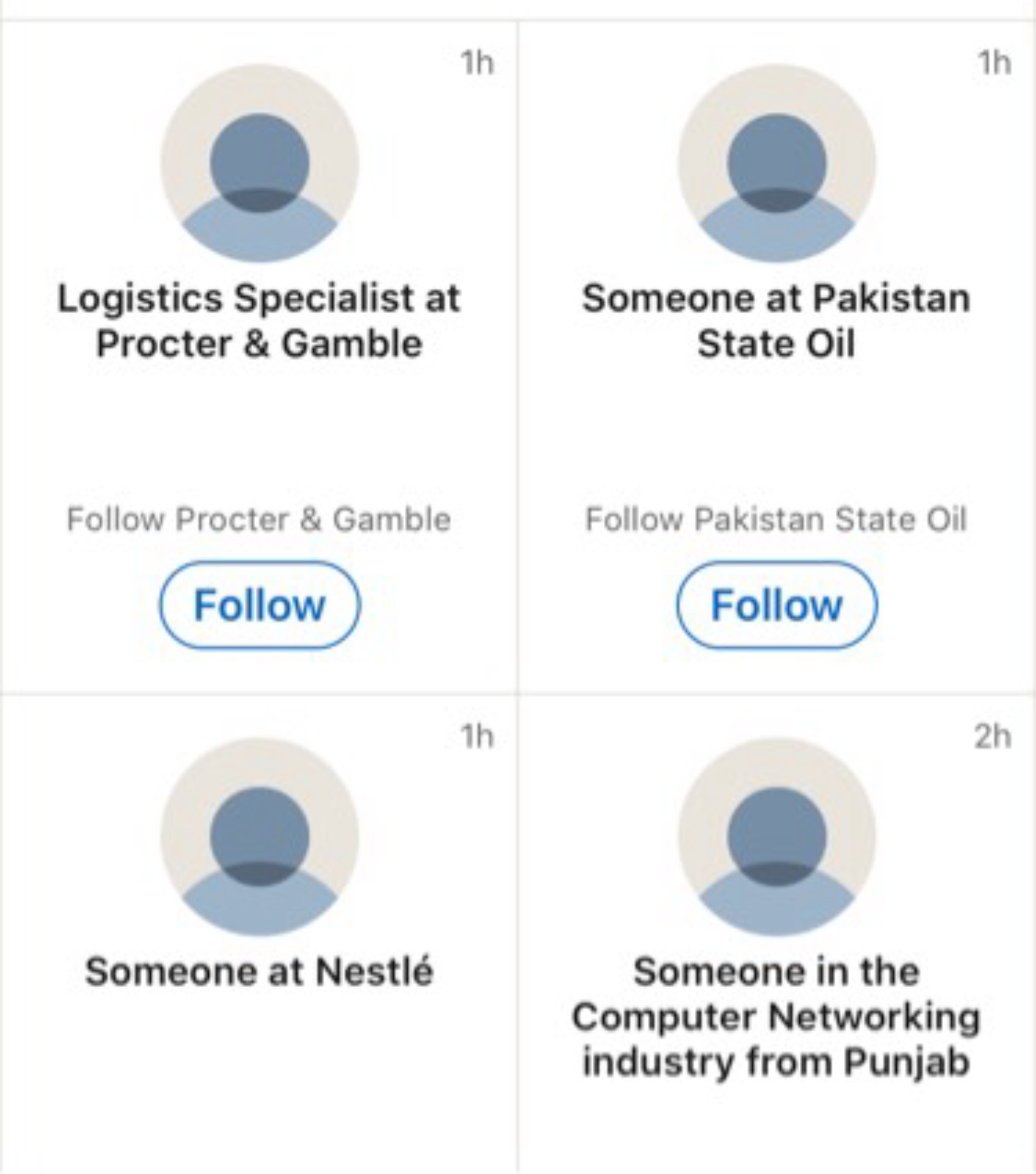
Task: Click the 1h timestamp on Pakistan State Oil card
Action: tap(995, 62)
